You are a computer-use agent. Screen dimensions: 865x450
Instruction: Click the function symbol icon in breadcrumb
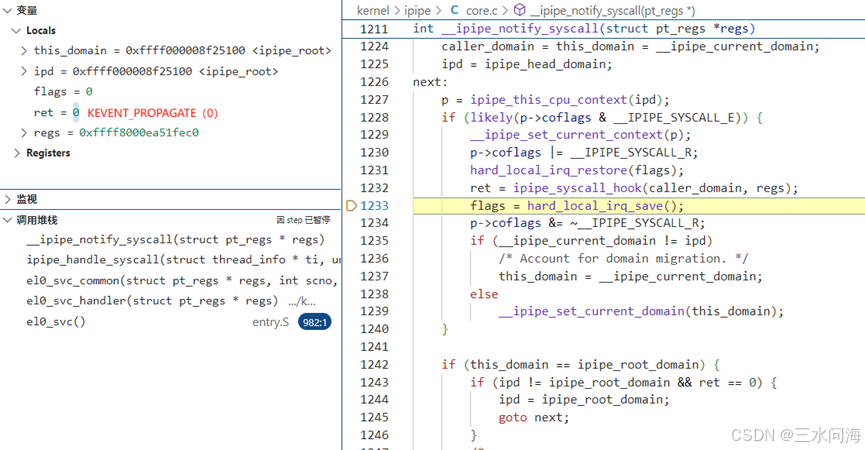519,10
